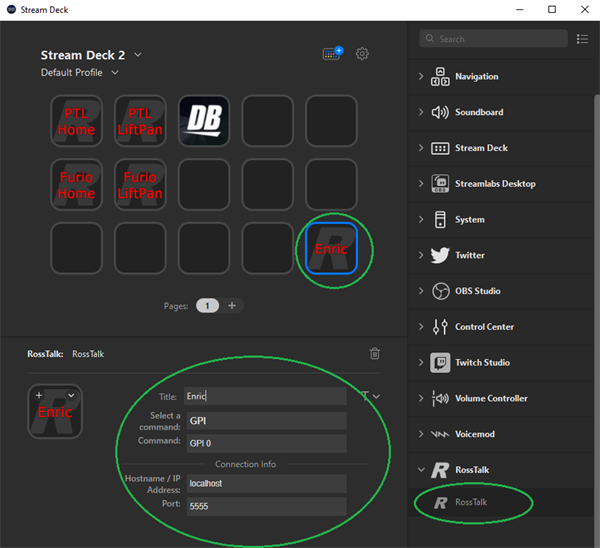Select the Enric RossTalk key
Image resolution: width=600 pixels, height=548 pixels.
(331, 248)
